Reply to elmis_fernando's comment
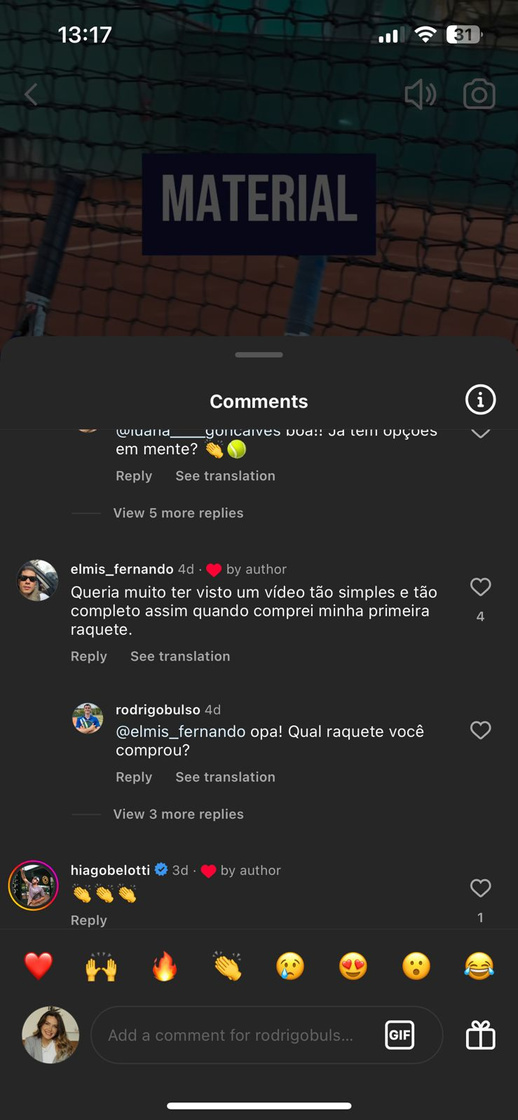Image resolution: width=518 pixels, height=1120 pixels. [x=89, y=656]
